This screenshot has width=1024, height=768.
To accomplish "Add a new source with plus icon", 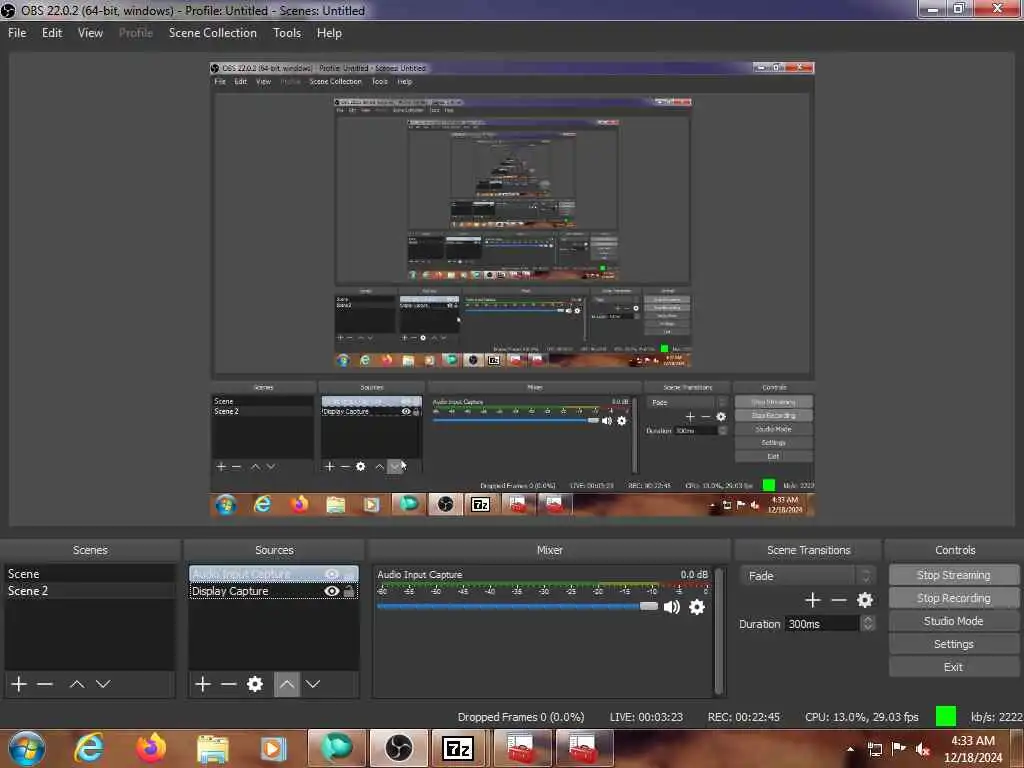I will (203, 684).
